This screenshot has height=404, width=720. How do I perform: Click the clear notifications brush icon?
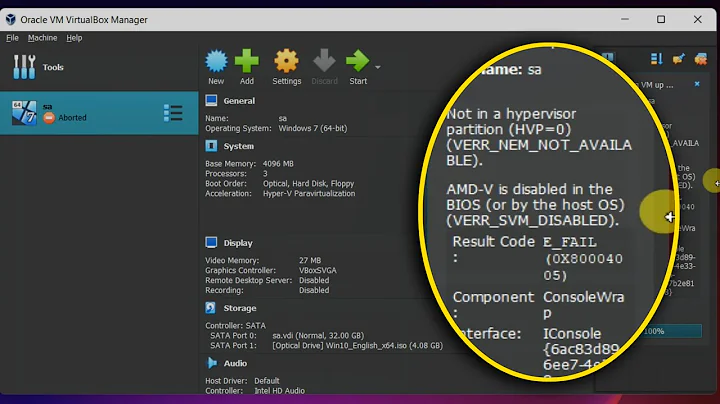coord(678,59)
